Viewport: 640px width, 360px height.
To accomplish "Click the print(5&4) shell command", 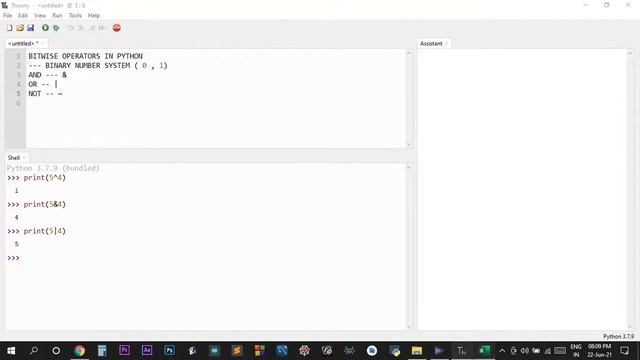I will pyautogui.click(x=44, y=204).
